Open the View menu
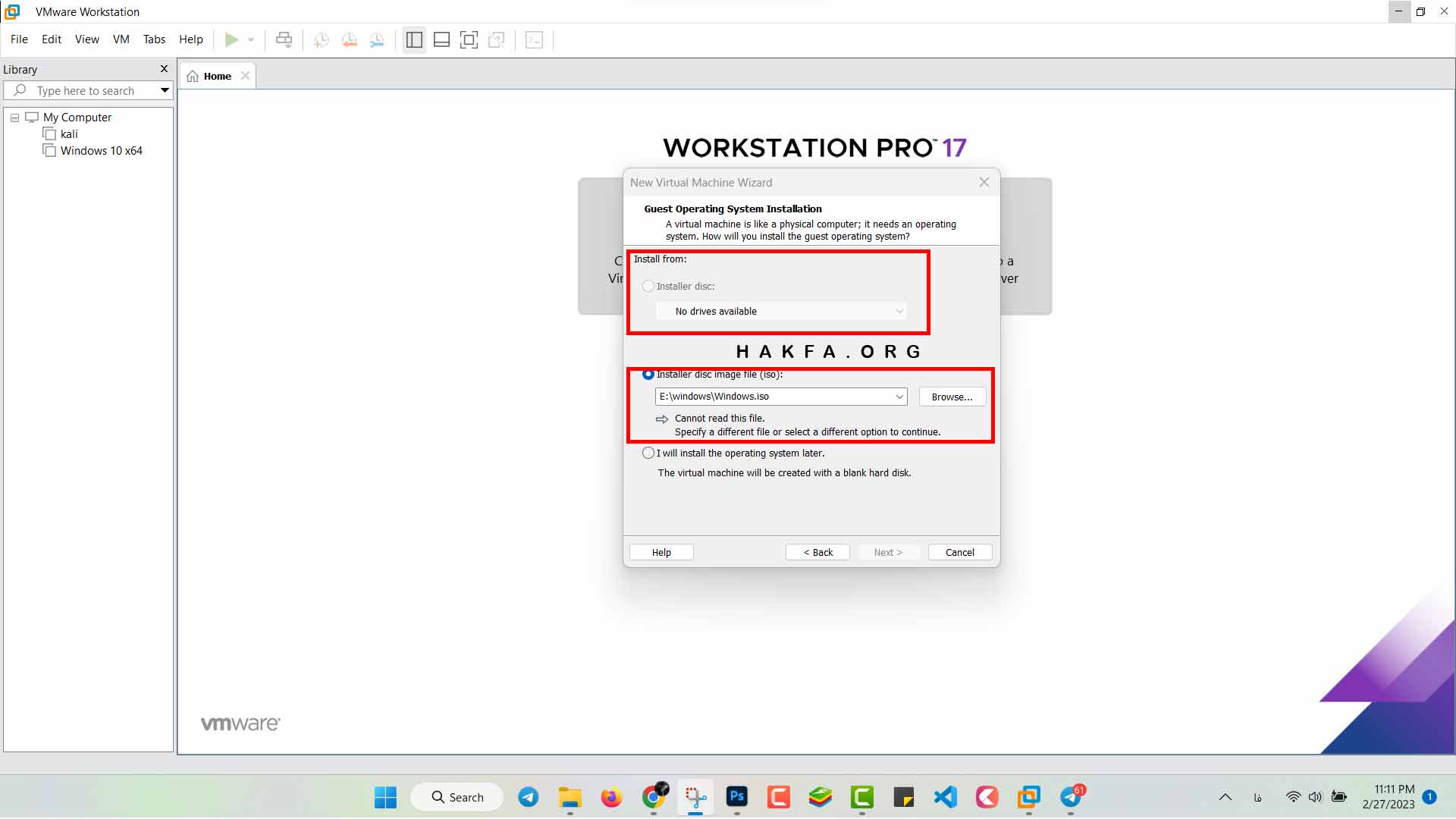 [86, 39]
